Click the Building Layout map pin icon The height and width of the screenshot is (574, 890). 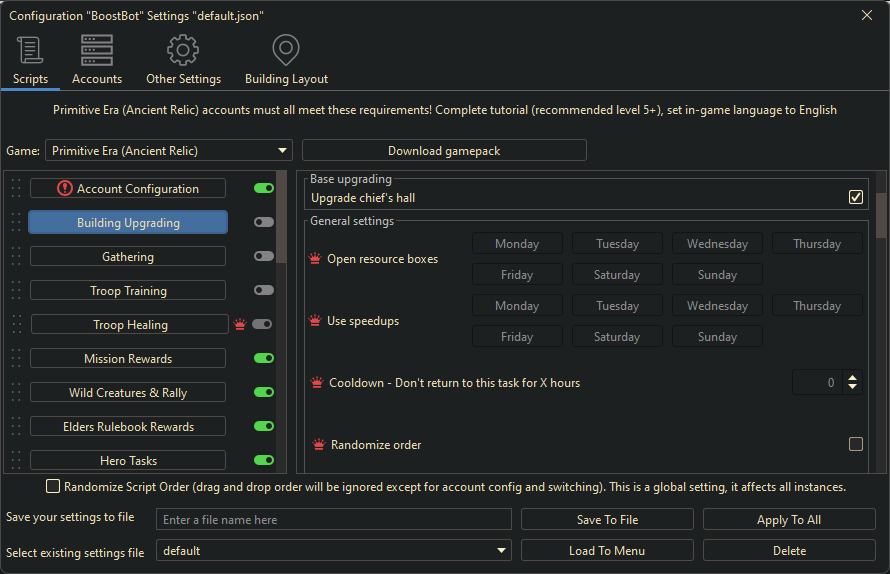[x=286, y=50]
